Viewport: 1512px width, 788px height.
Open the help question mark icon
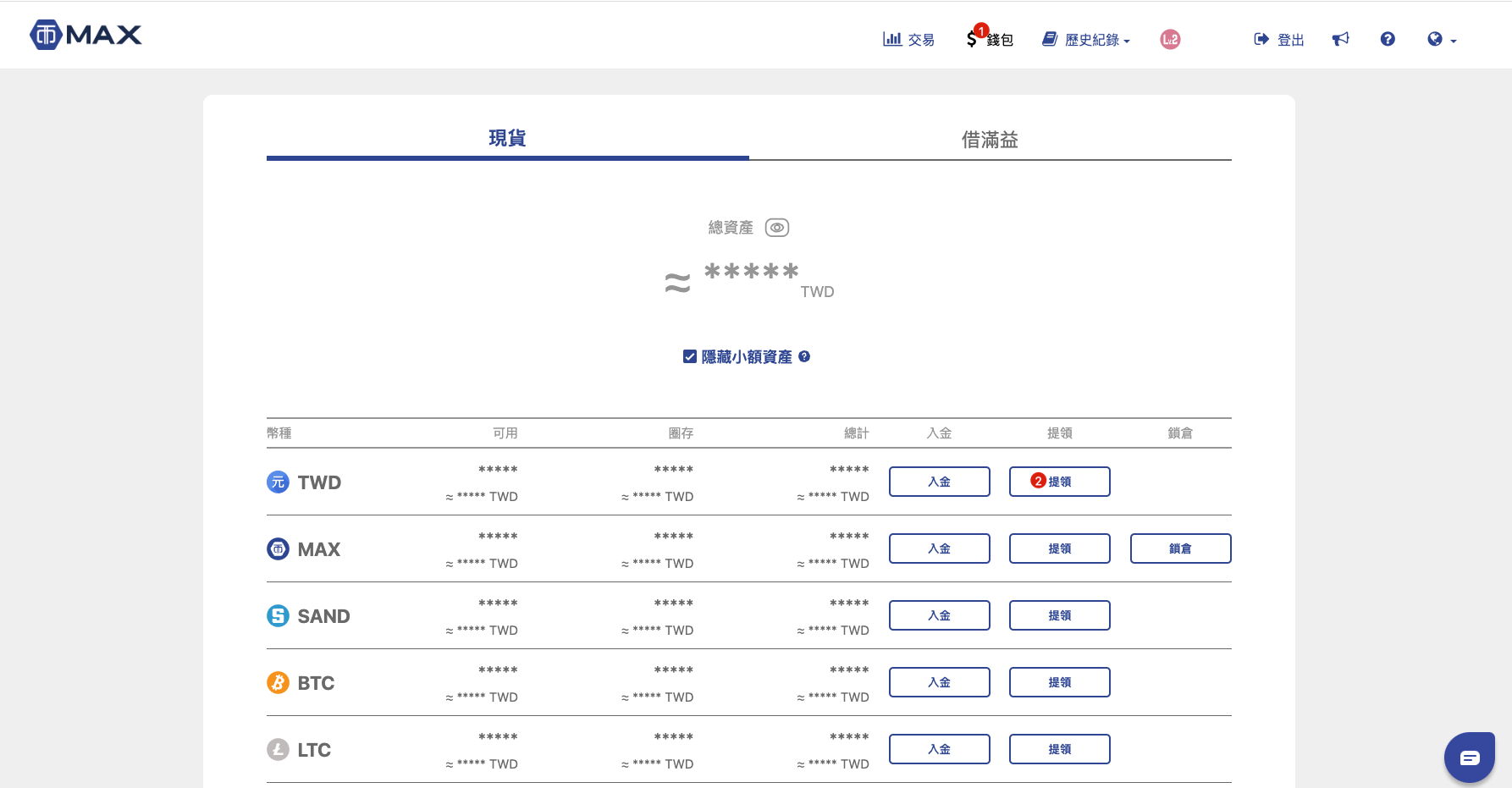tap(1388, 39)
